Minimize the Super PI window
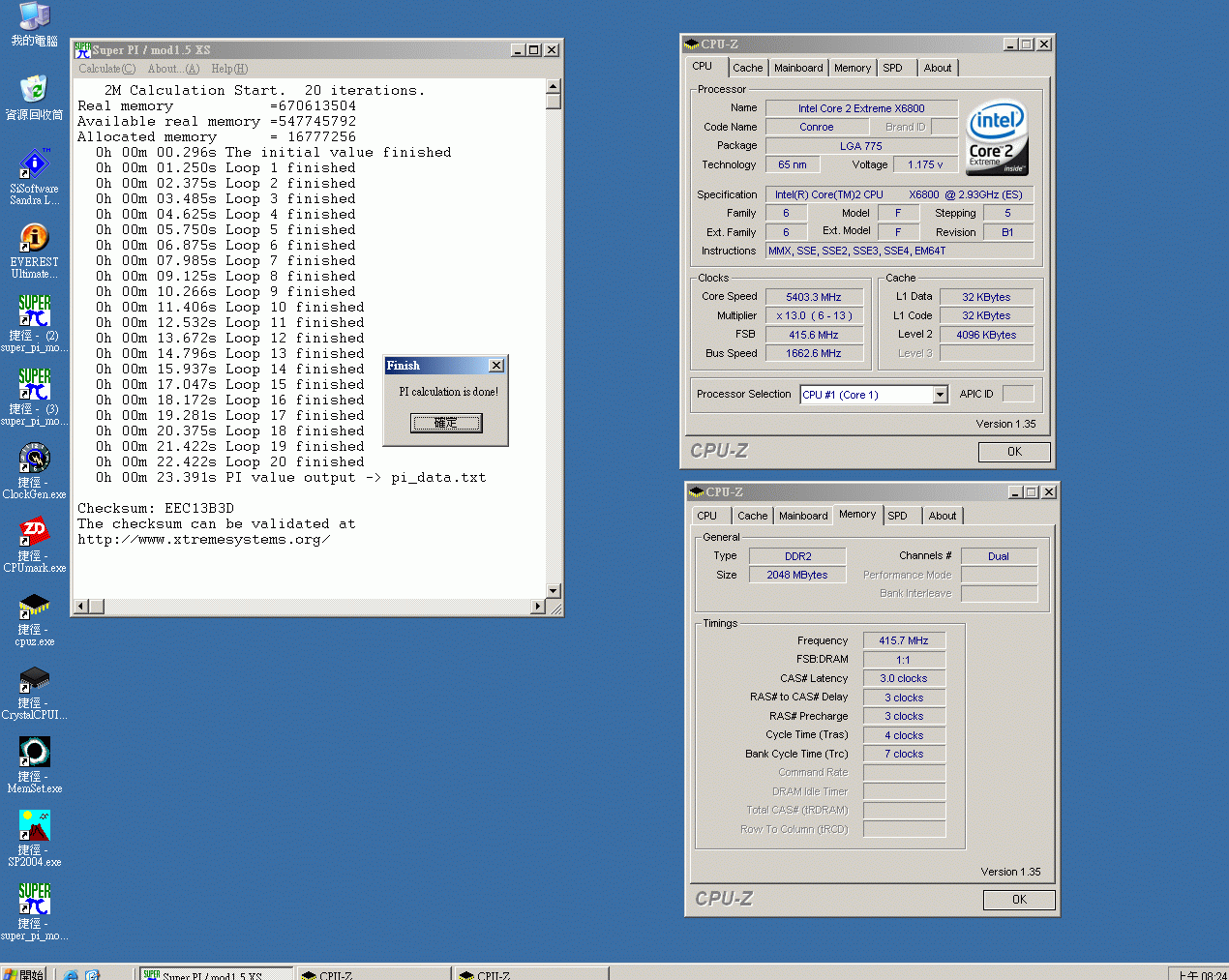Viewport: 1229px width, 980px height. [x=518, y=50]
